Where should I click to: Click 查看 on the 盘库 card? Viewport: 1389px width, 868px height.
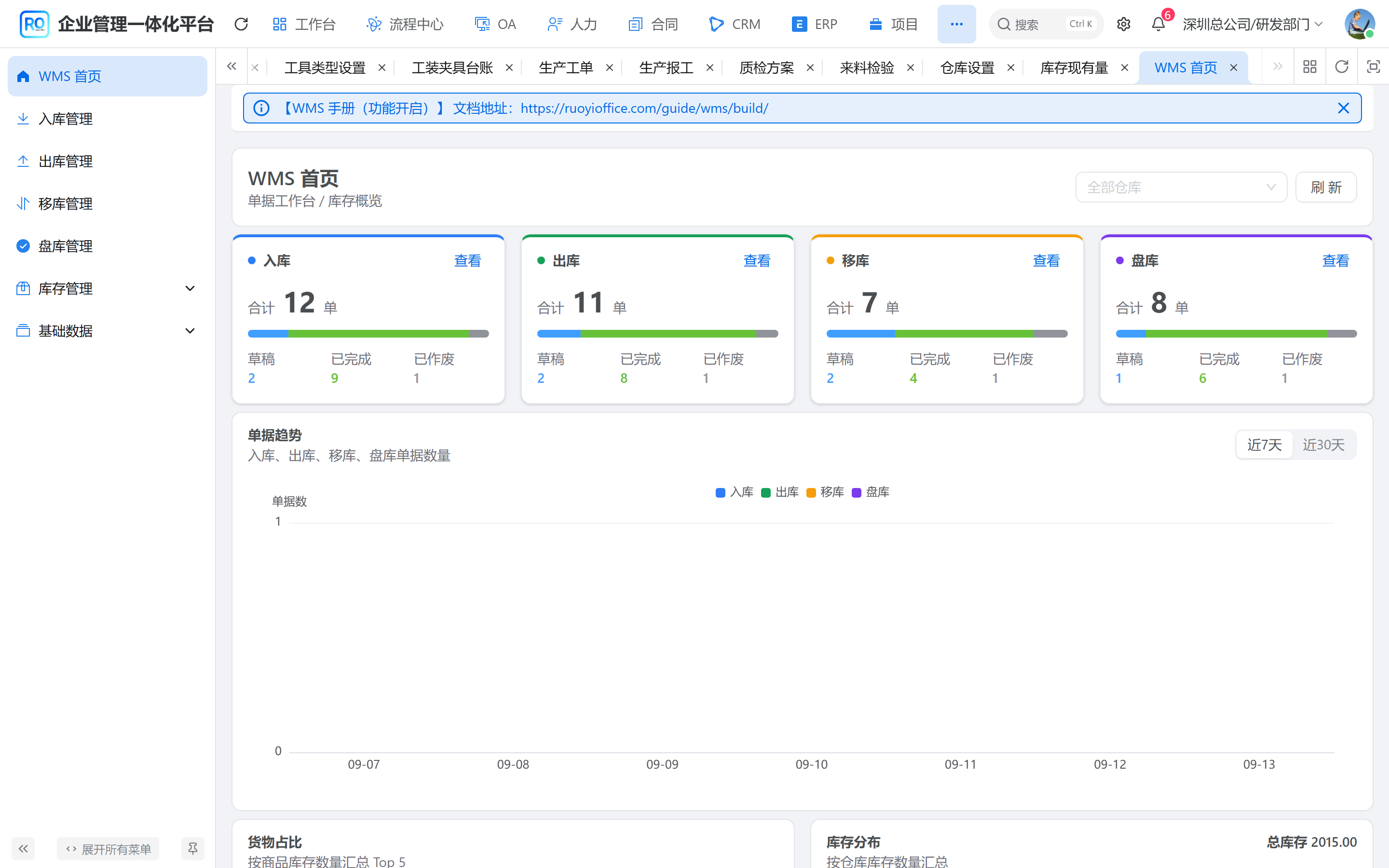[1335, 260]
